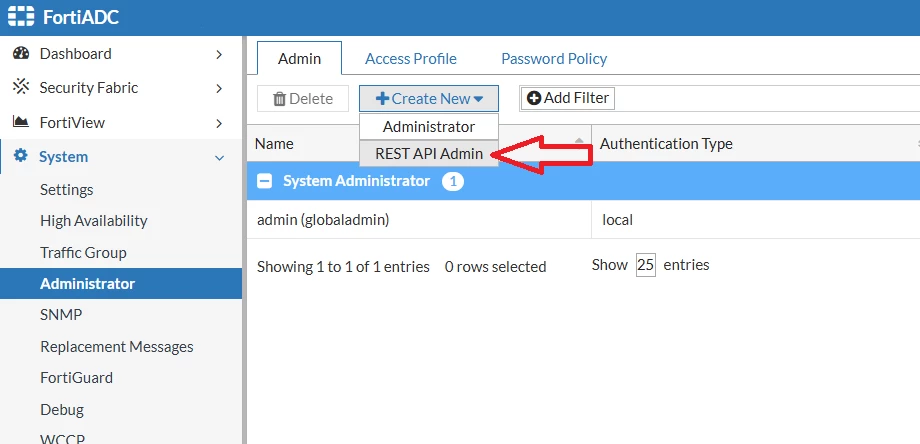The width and height of the screenshot is (920, 444).
Task: Click the Show entries count field
Action: click(x=645, y=265)
